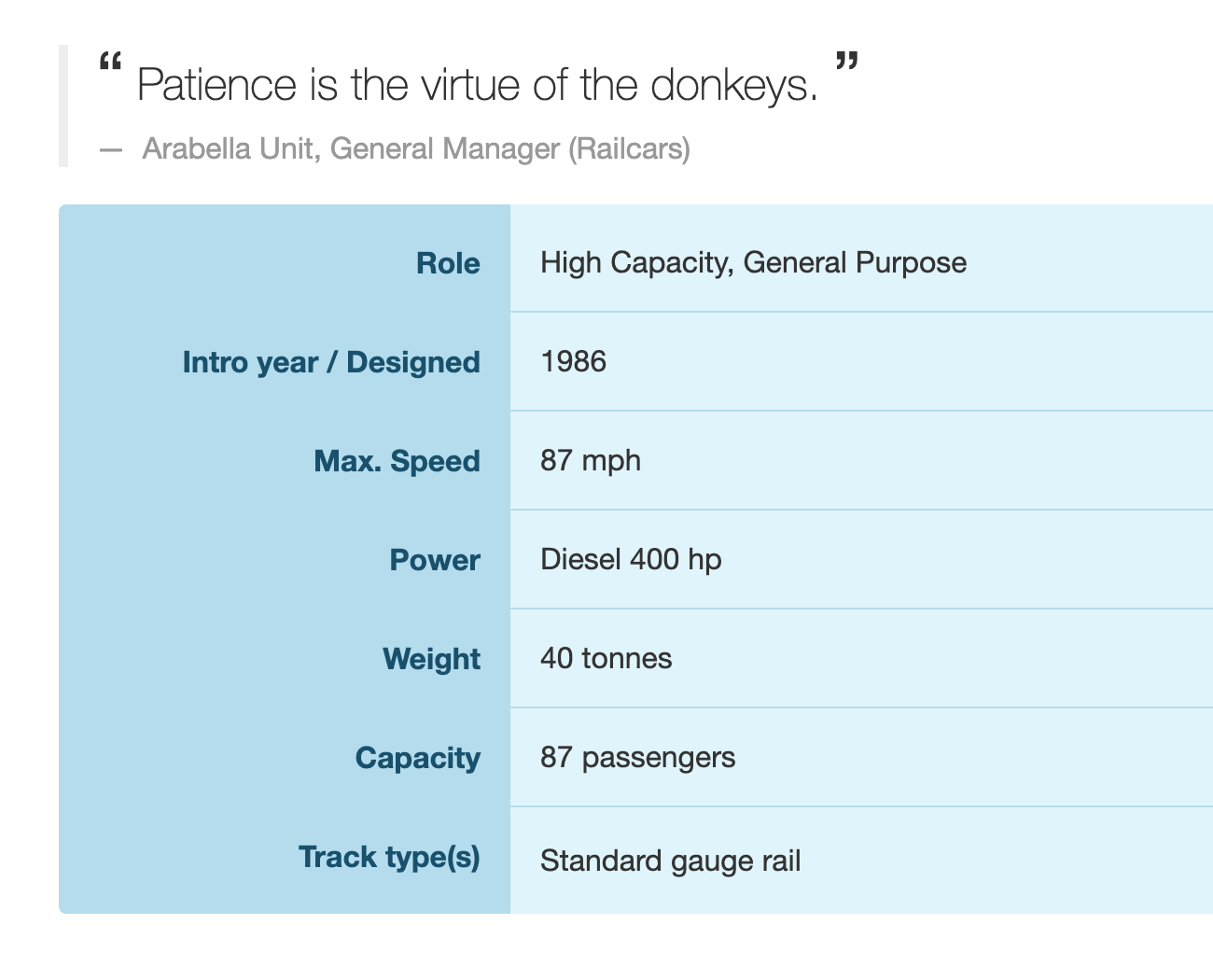1213x980 pixels.
Task: Click the 87 mph value
Action: (590, 460)
